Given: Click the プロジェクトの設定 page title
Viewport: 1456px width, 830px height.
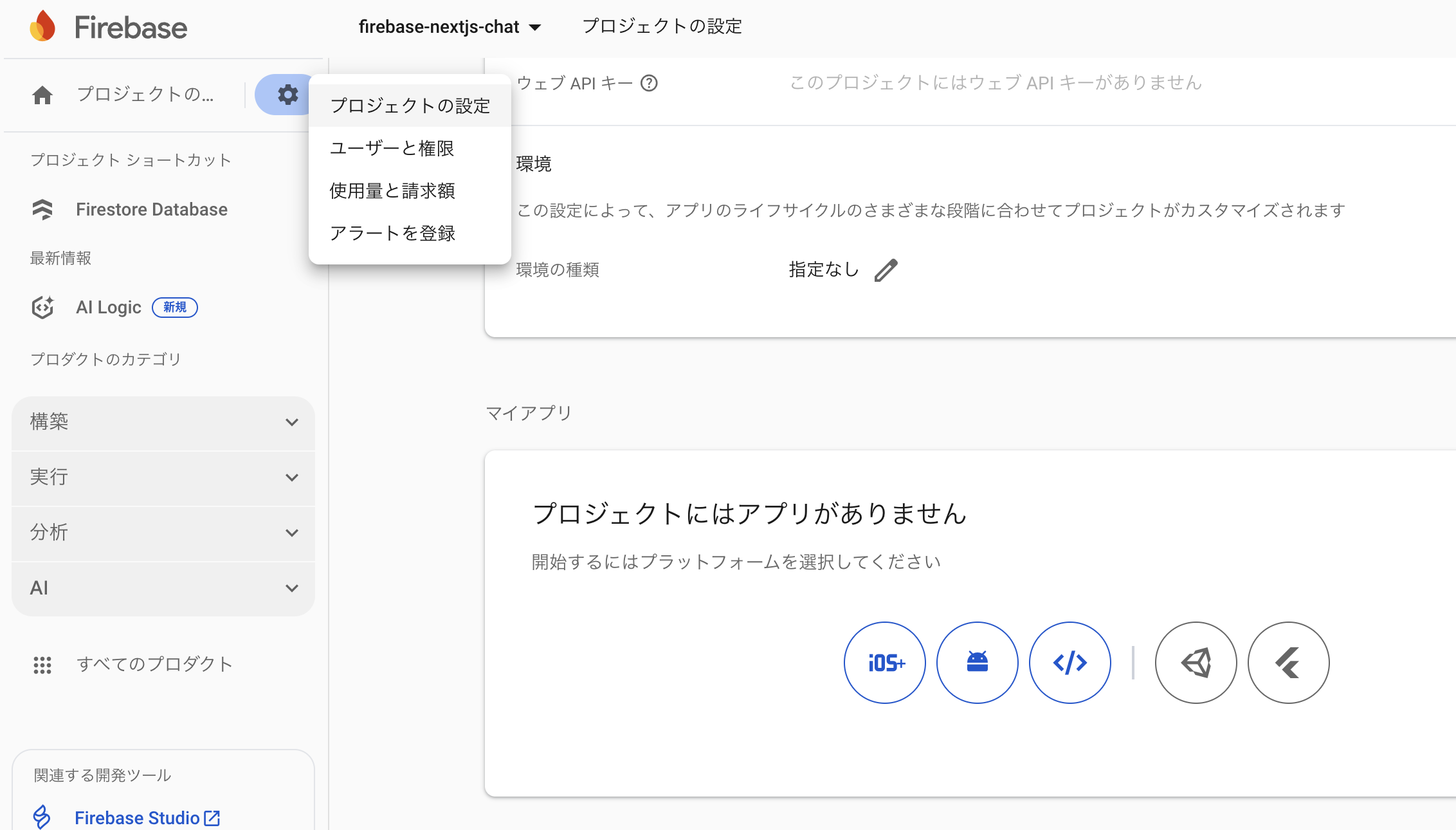Looking at the screenshot, I should click(x=662, y=26).
